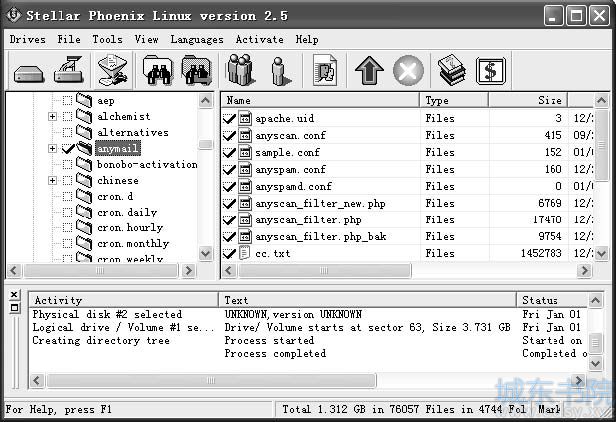616x422 pixels.
Task: Select the bonobo-activation folder in tree
Action: click(147, 164)
